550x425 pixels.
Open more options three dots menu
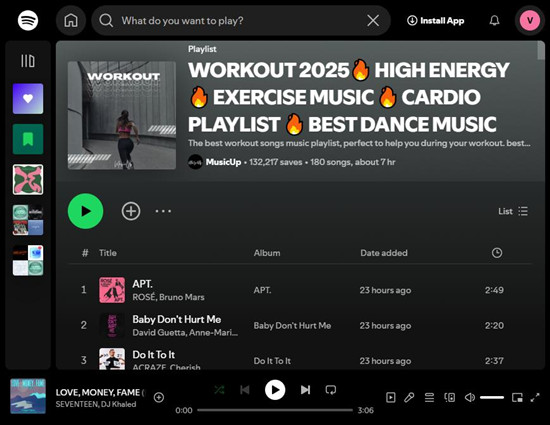tap(163, 211)
